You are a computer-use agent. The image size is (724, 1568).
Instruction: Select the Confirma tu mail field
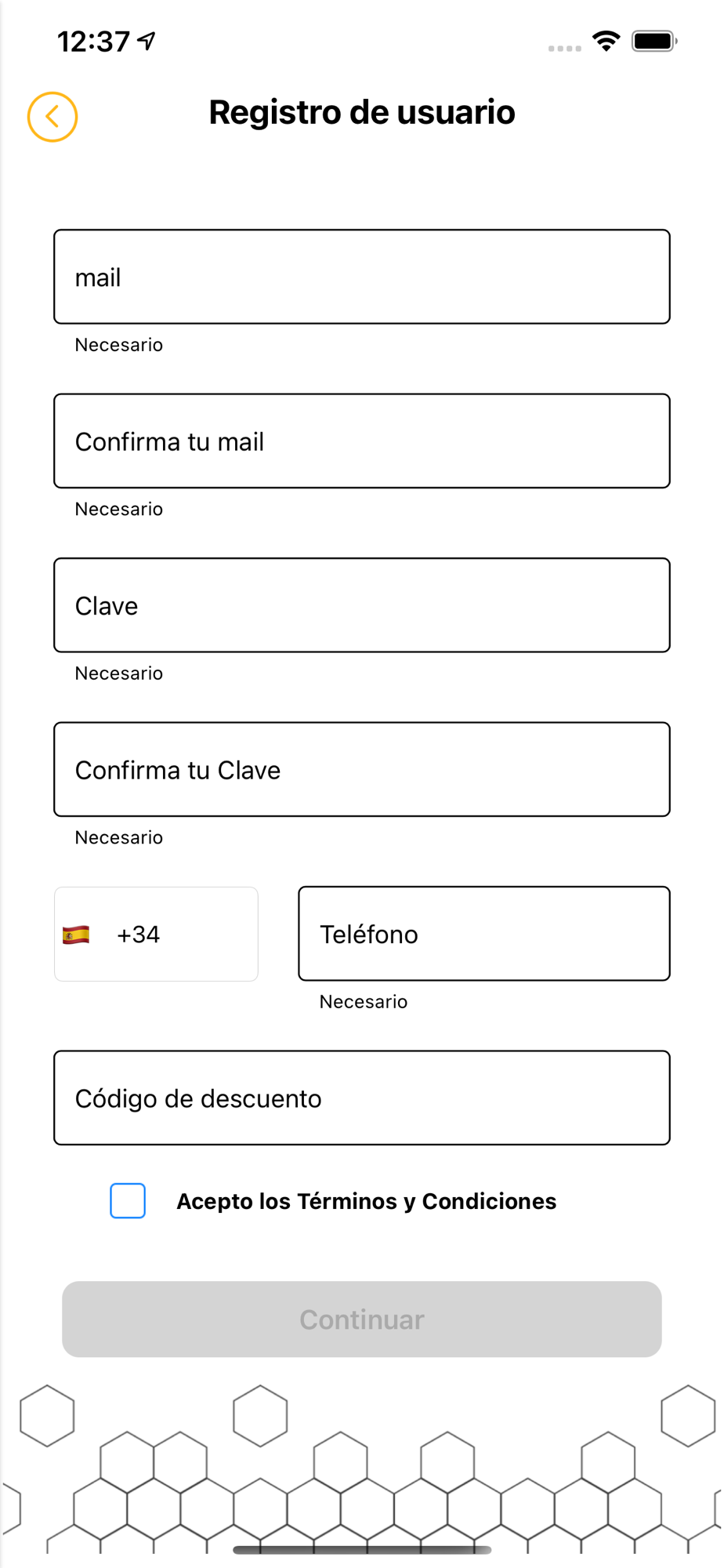(x=362, y=441)
